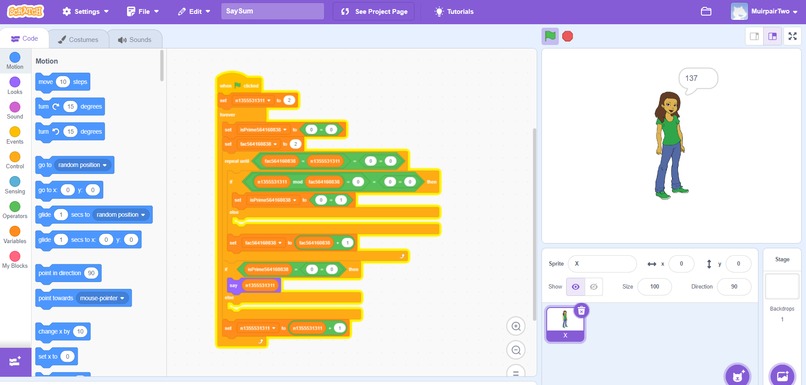Stop the project with the red stop button
Image resolution: width=806 pixels, height=385 pixels.
(567, 36)
